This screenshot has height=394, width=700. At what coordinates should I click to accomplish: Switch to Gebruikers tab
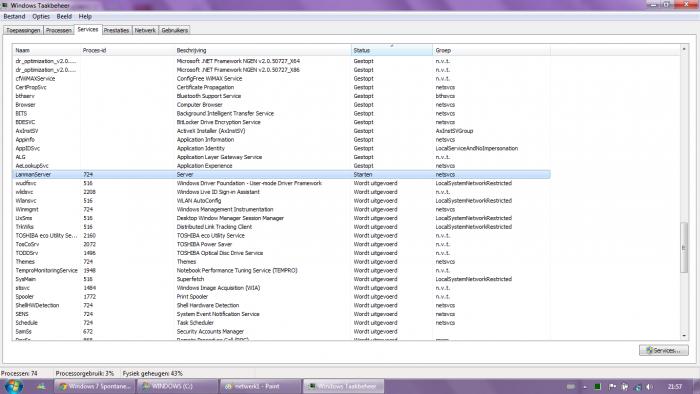[175, 30]
